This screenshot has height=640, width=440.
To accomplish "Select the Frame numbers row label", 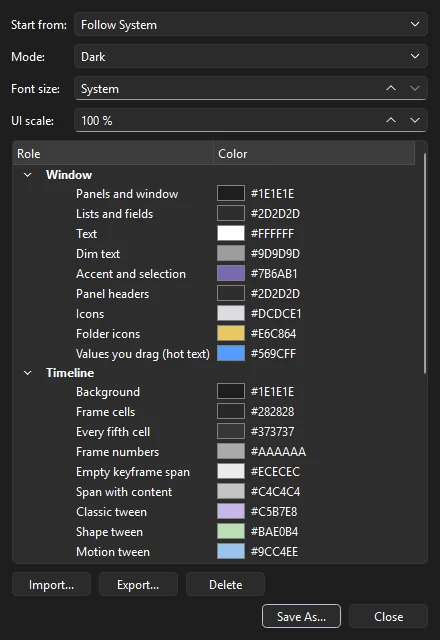I will click(x=117, y=451).
